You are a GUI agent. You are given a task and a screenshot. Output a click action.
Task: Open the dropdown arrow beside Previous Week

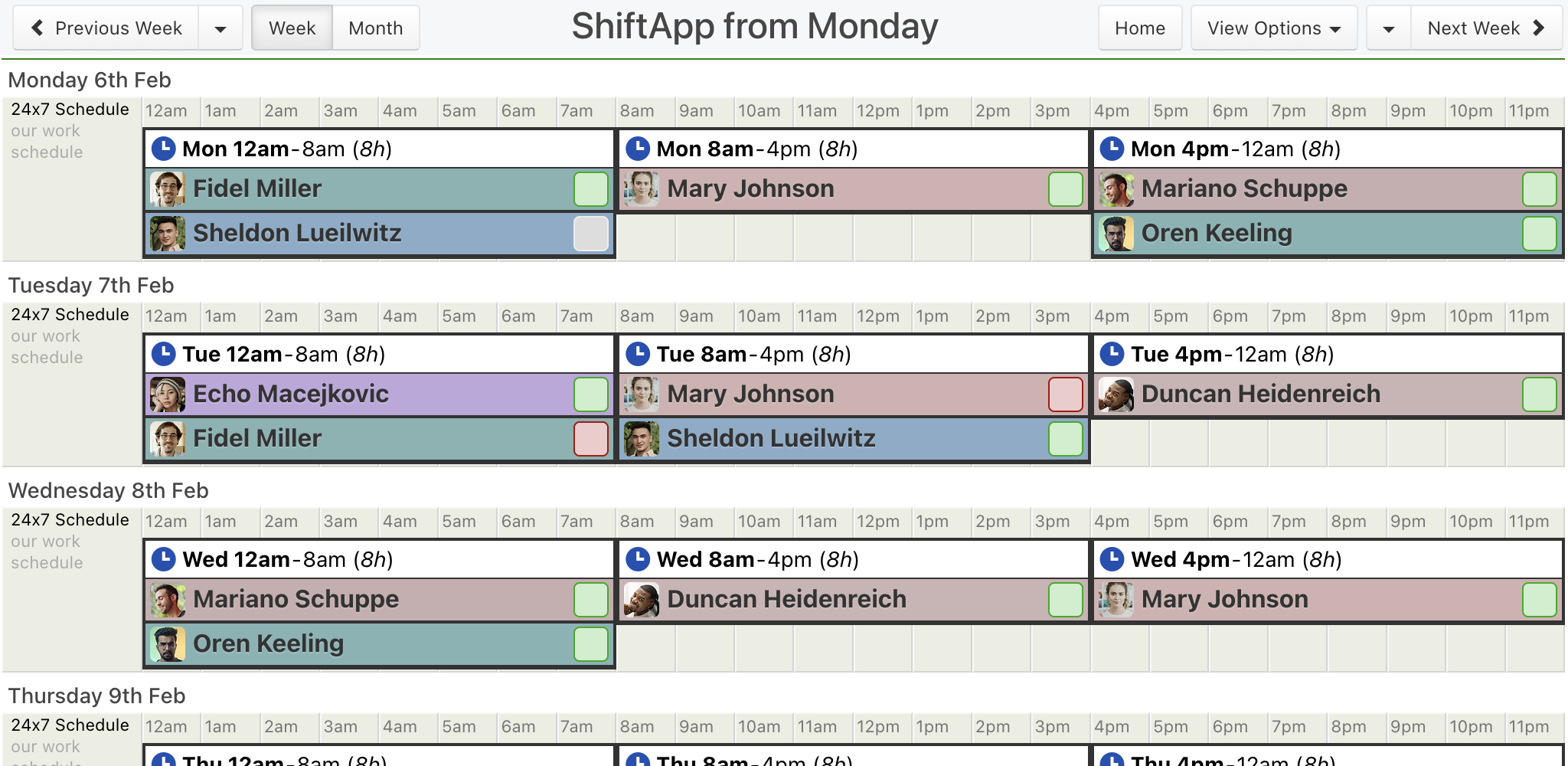point(220,28)
